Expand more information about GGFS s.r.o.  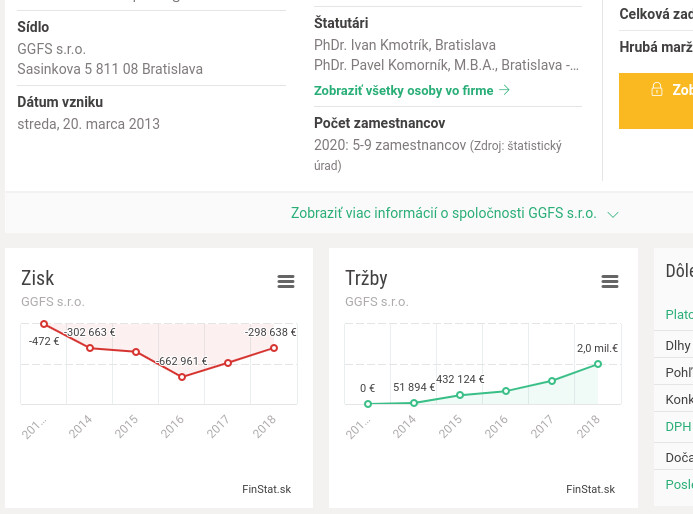[x=443, y=213]
